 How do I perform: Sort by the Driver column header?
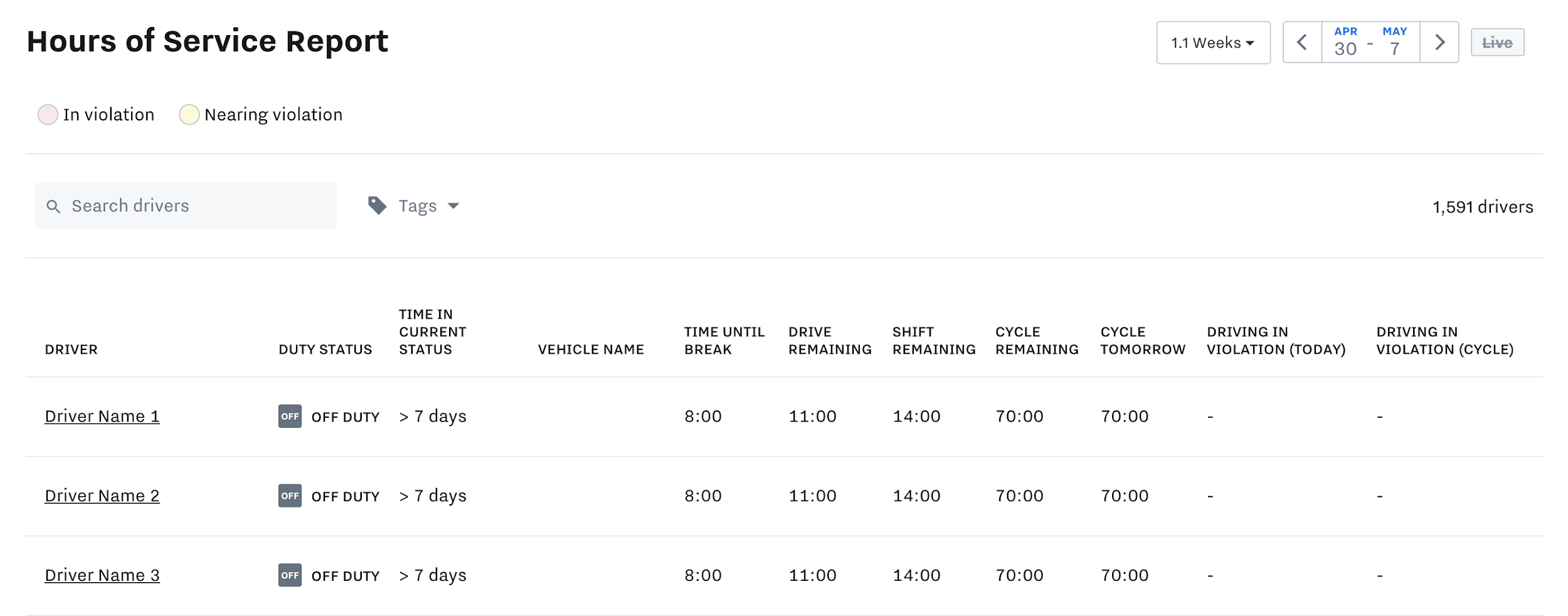(x=72, y=349)
